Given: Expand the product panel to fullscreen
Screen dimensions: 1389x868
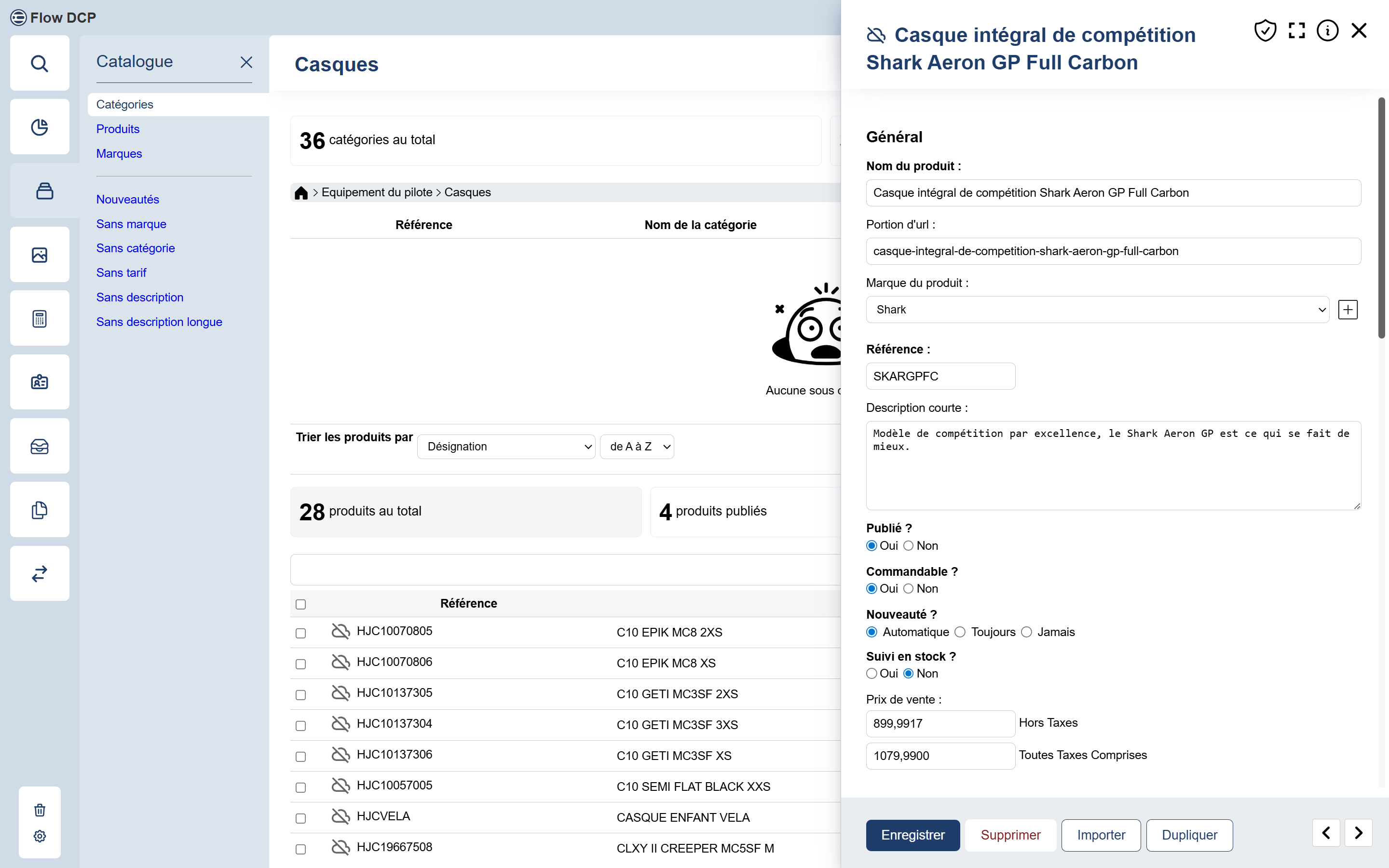Looking at the screenshot, I should point(1296,30).
